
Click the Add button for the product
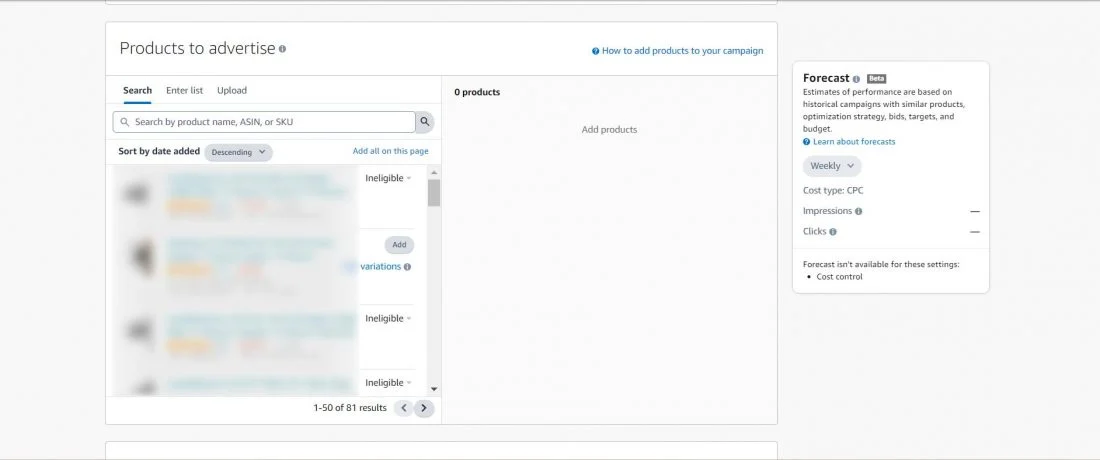click(x=399, y=245)
